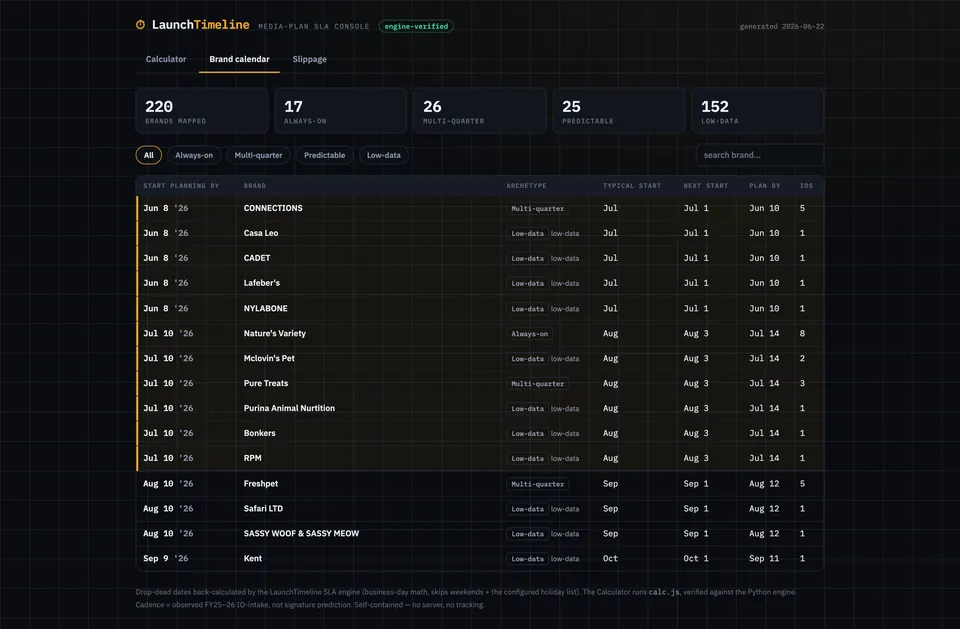960x629 pixels.
Task: Click Jul 14 plan-by date for Bonkers
Action: 764,433
